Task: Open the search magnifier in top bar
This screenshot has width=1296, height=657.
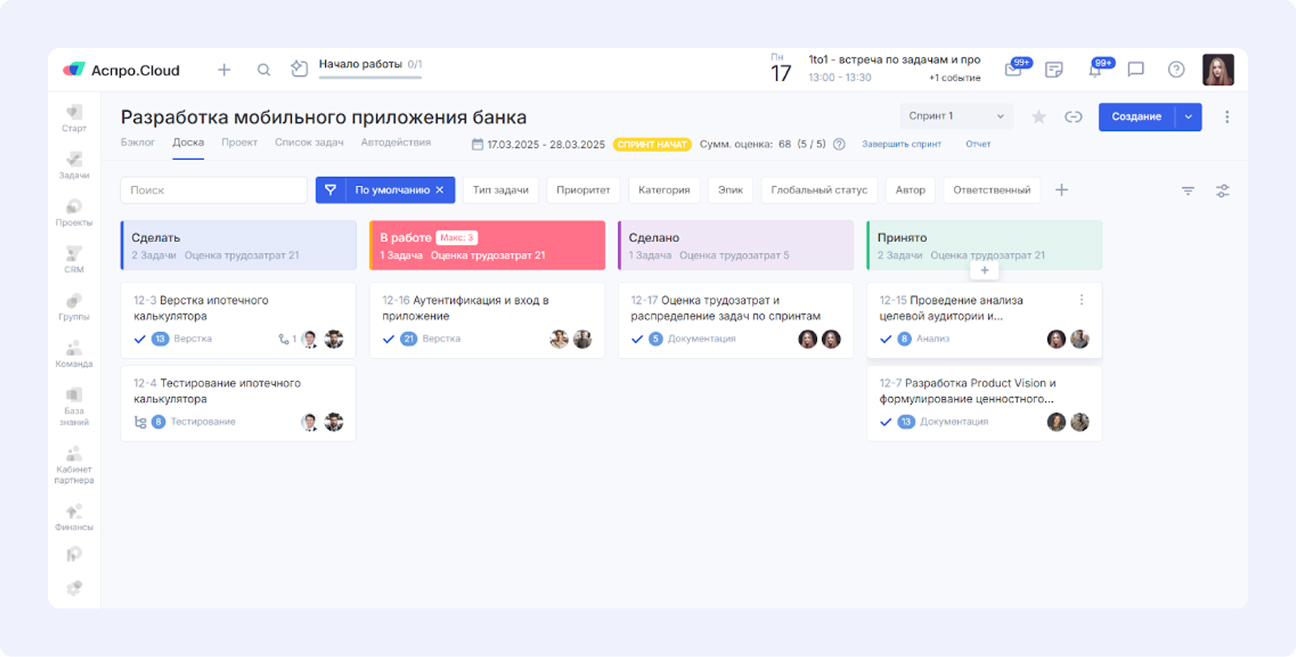Action: (264, 70)
